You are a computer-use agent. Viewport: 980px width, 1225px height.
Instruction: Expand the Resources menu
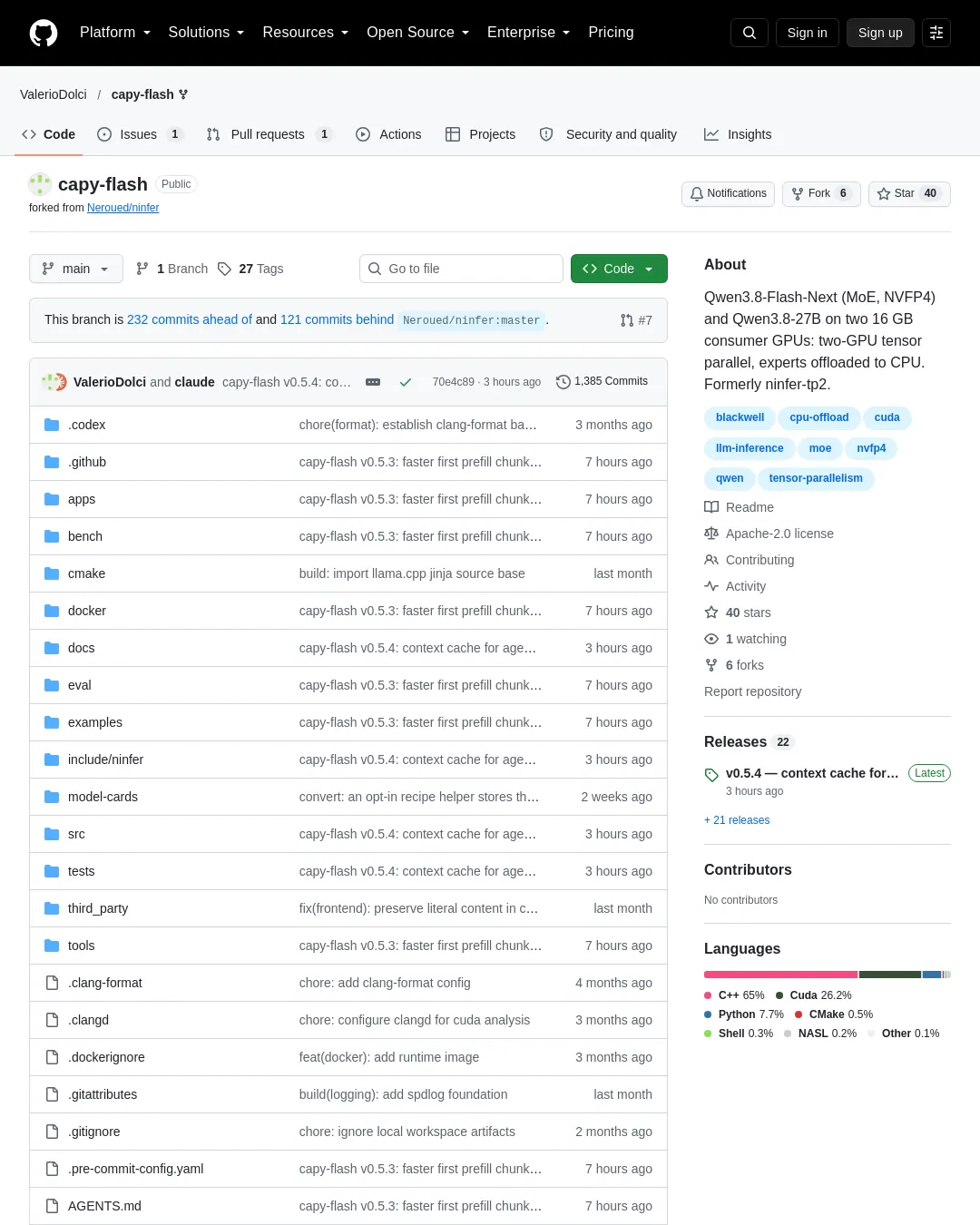[x=306, y=33]
